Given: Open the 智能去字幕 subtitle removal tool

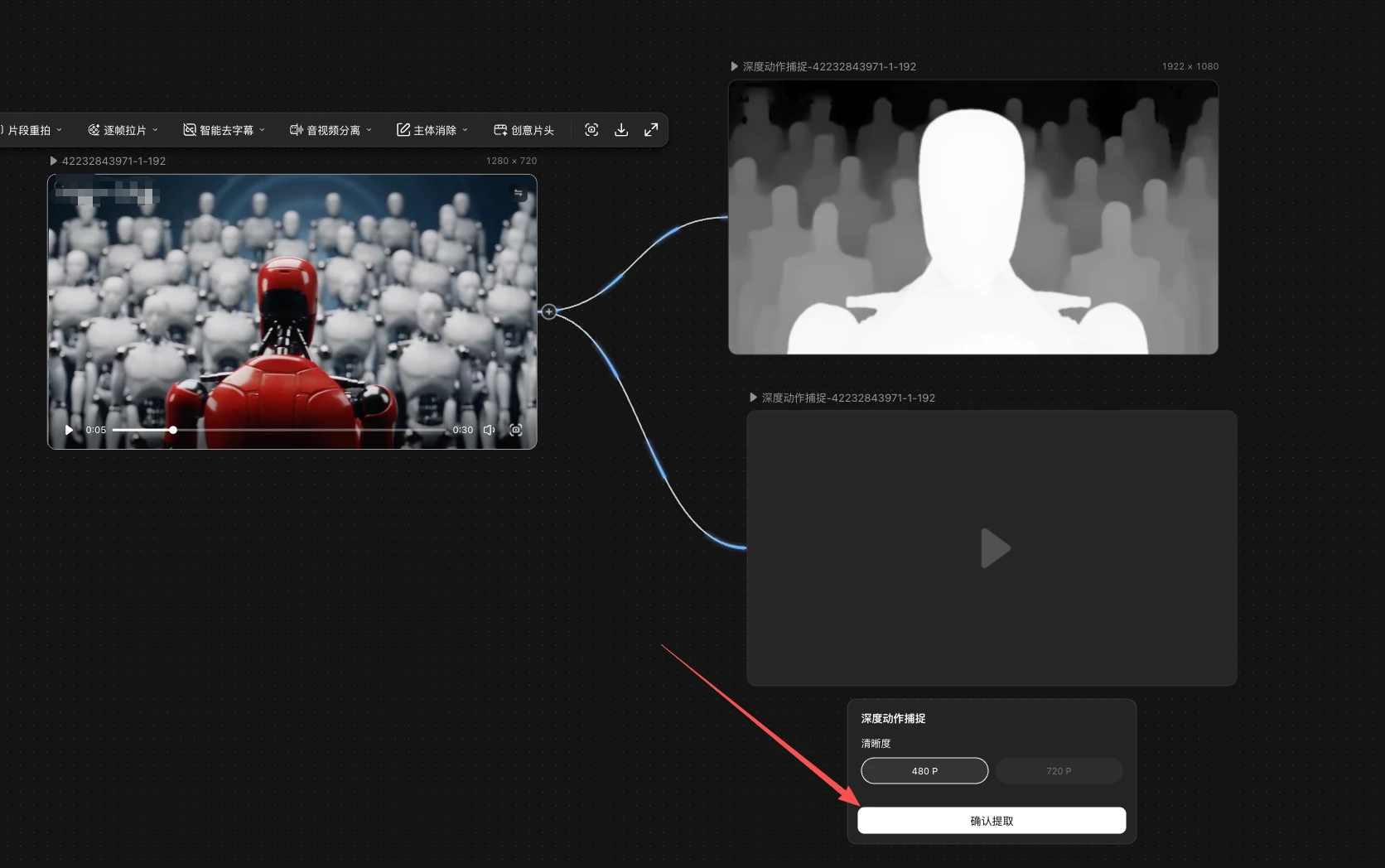Looking at the screenshot, I should point(224,130).
